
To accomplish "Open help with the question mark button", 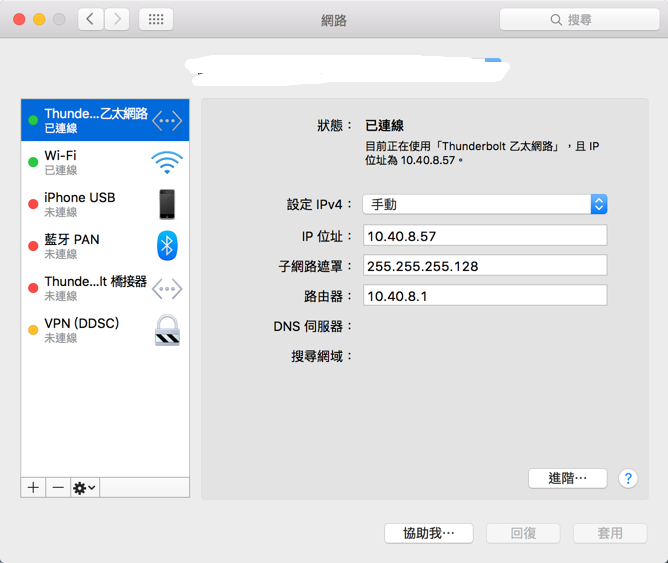I will click(x=628, y=478).
